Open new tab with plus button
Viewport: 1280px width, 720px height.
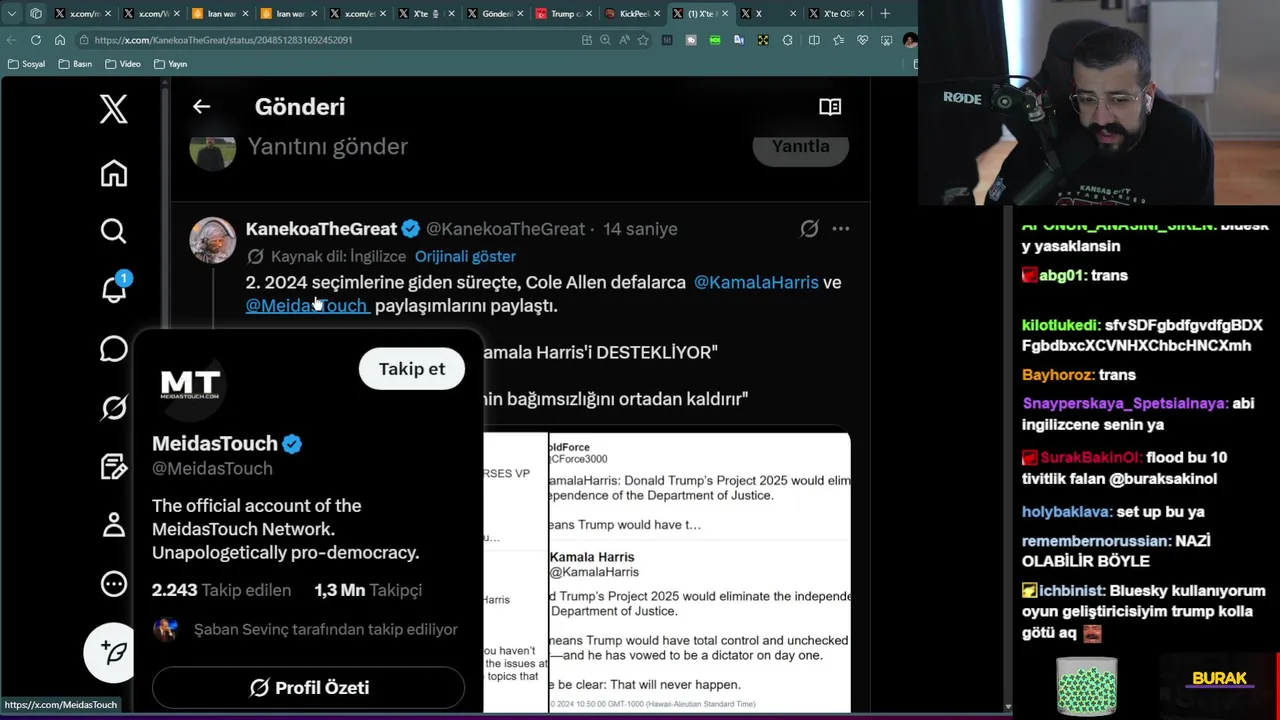885,14
